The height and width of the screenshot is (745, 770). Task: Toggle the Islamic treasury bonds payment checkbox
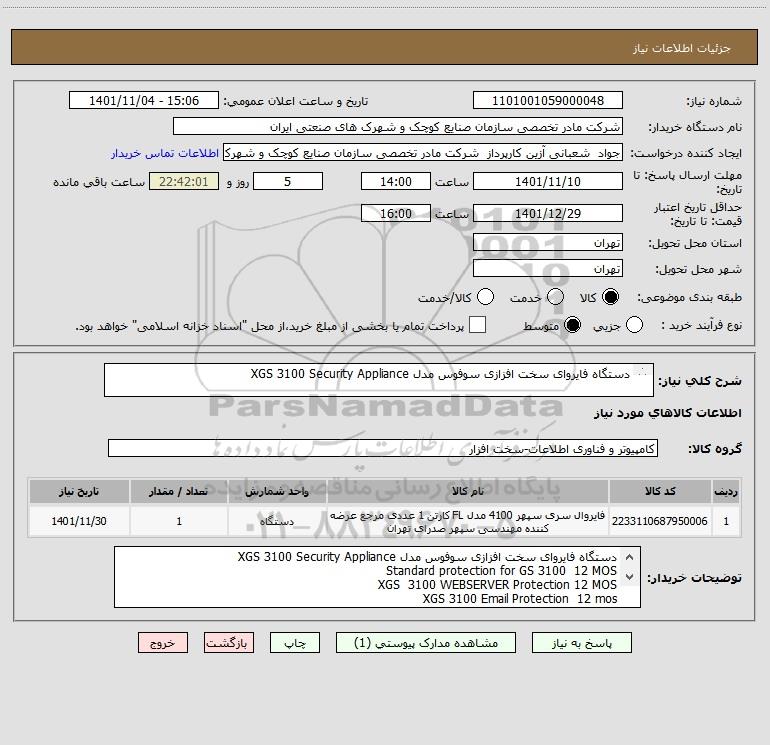(x=477, y=325)
